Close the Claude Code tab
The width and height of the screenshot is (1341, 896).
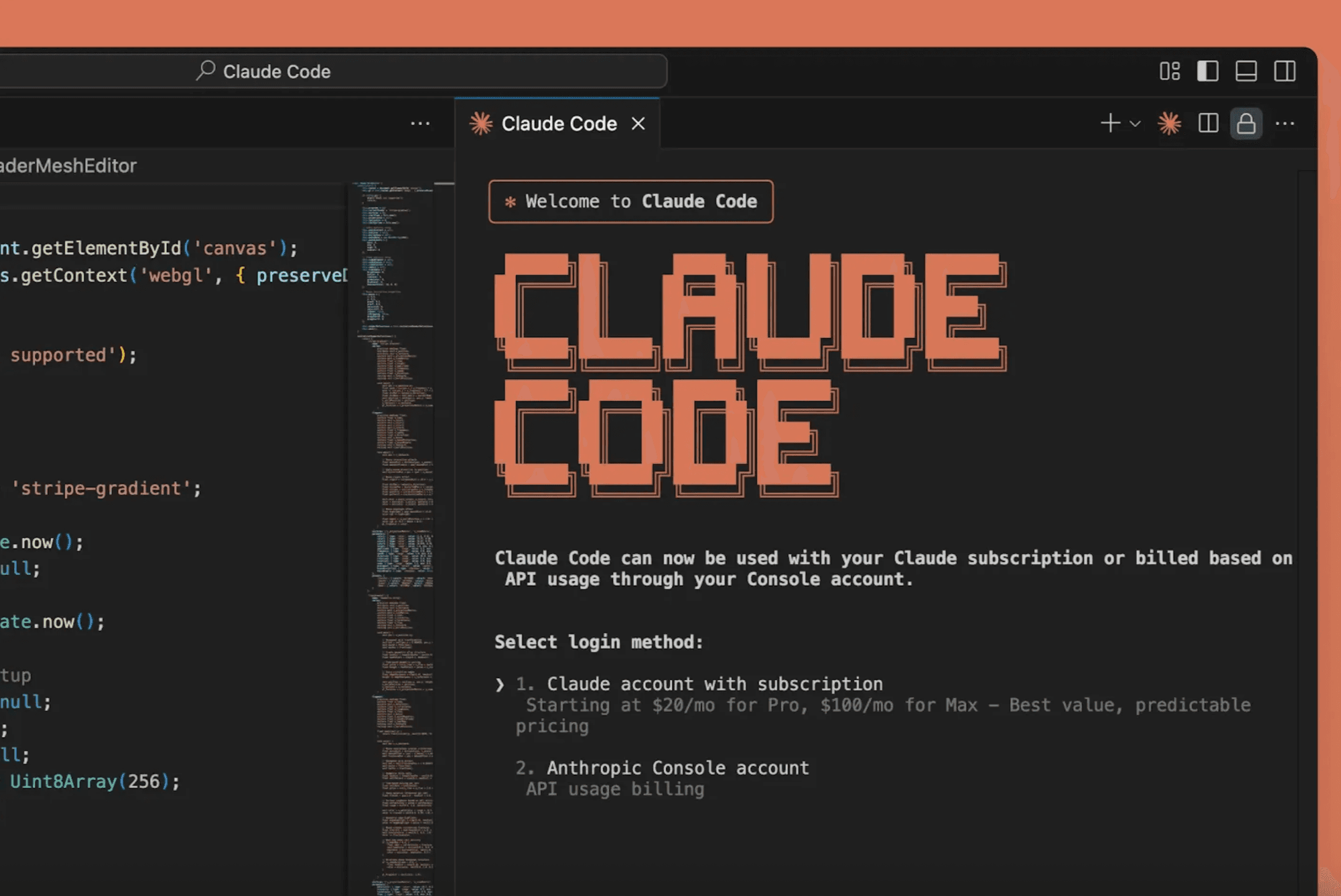639,123
